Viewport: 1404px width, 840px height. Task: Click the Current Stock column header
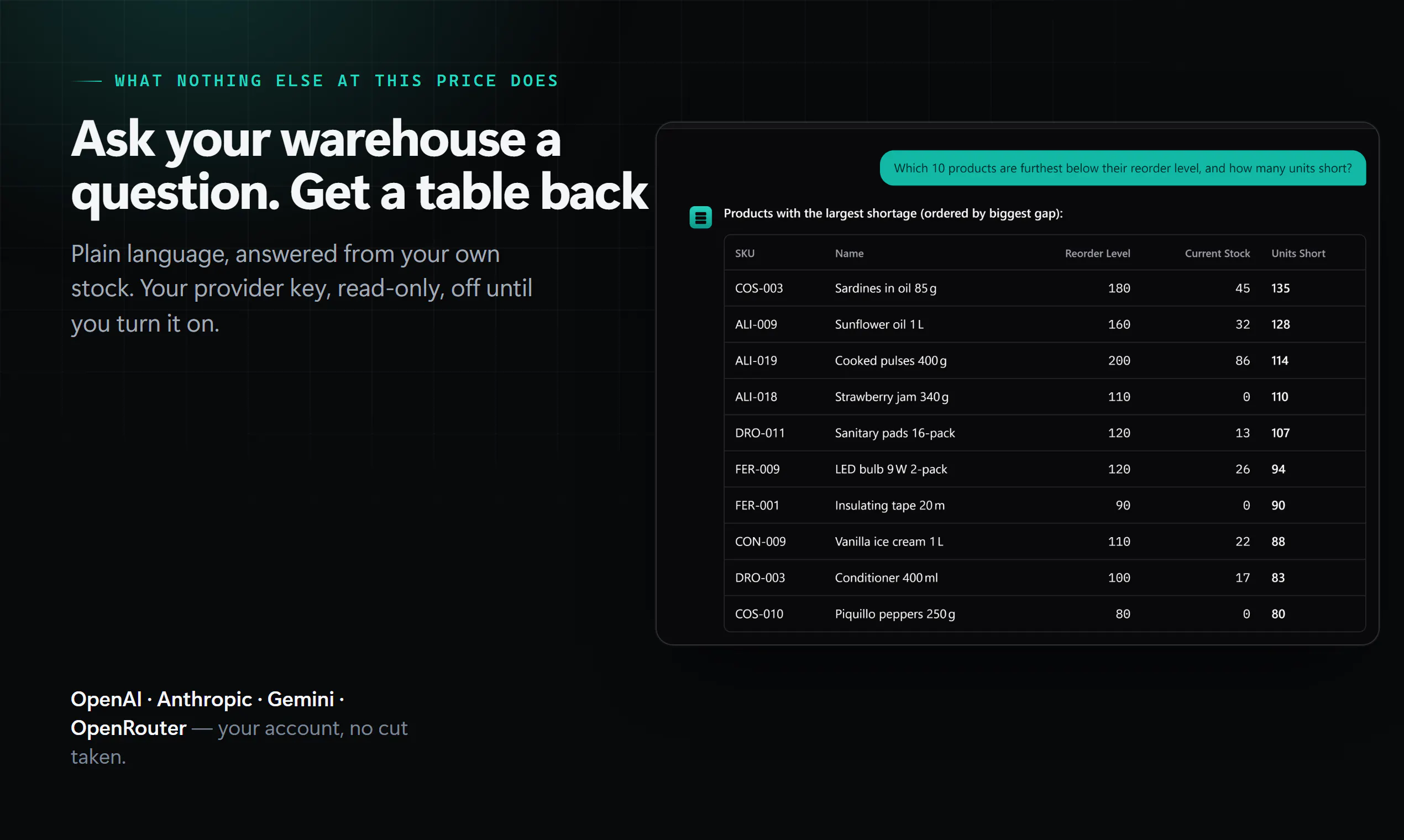coord(1217,254)
